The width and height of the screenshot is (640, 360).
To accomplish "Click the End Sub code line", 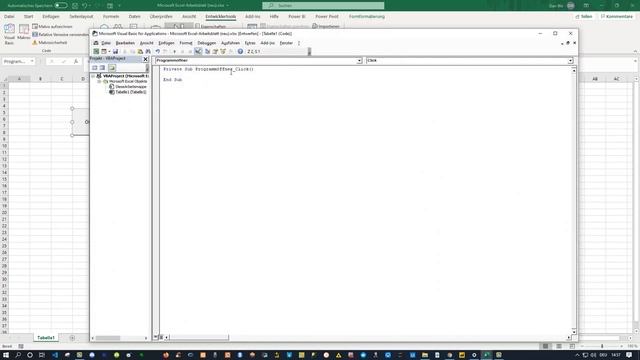I will 173,80.
